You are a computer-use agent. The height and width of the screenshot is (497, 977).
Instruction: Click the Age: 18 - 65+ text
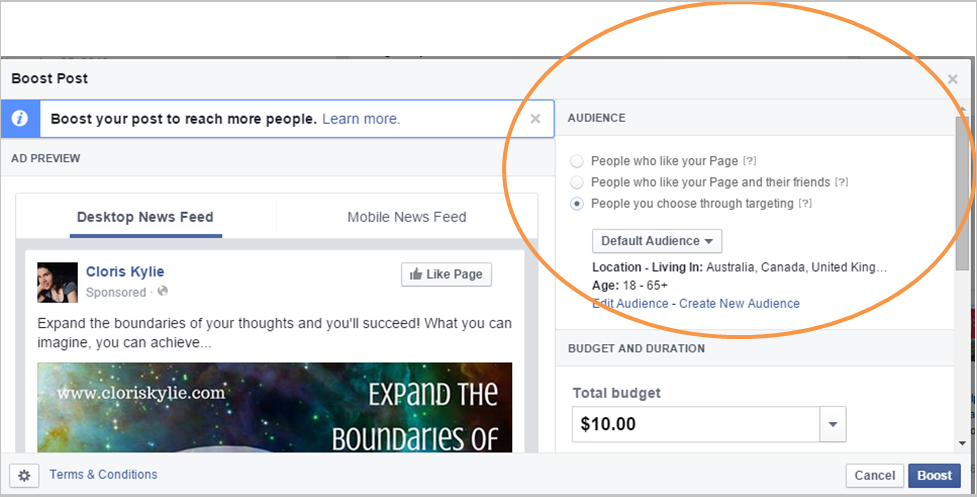pos(630,285)
